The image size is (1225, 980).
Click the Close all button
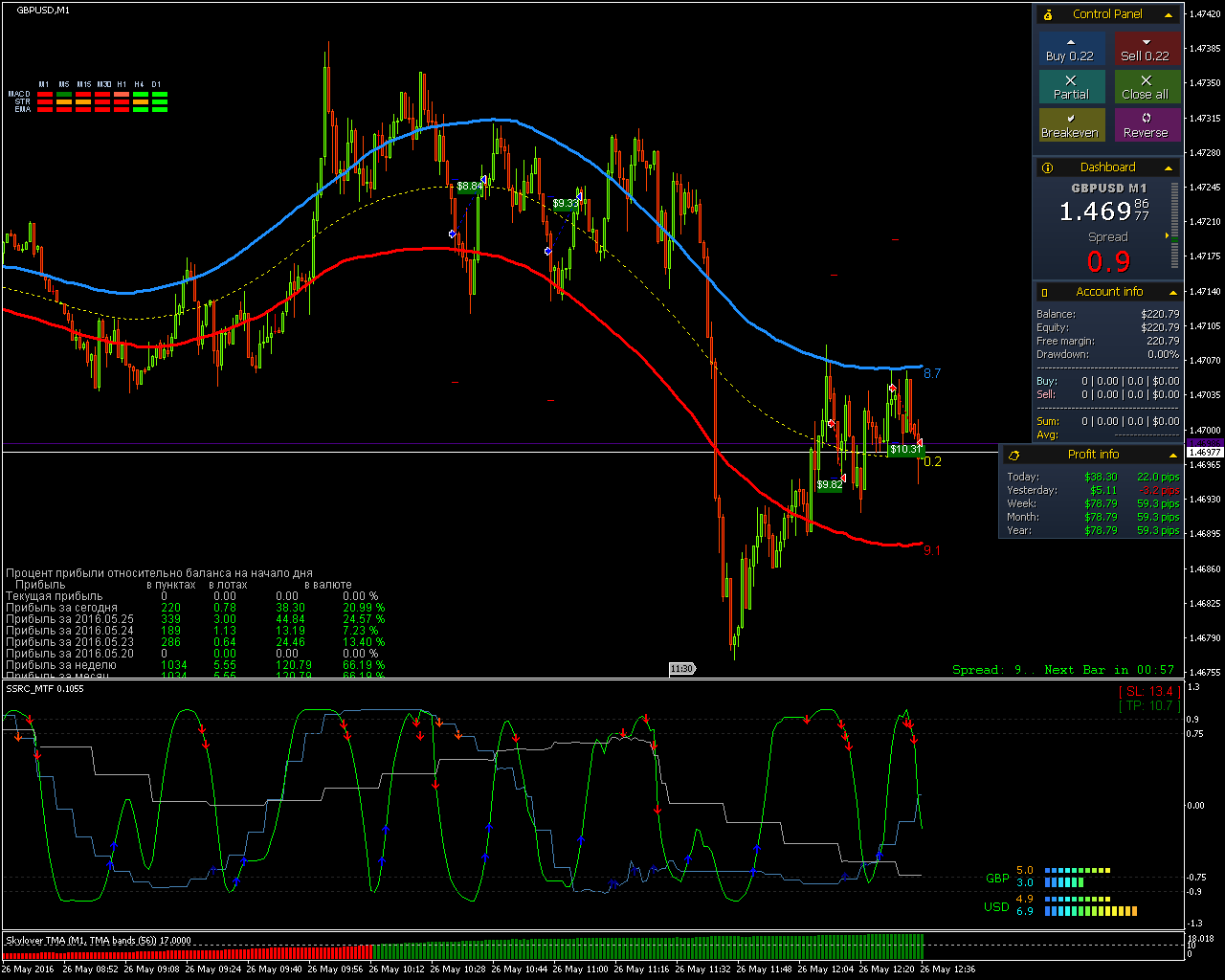coord(1147,87)
